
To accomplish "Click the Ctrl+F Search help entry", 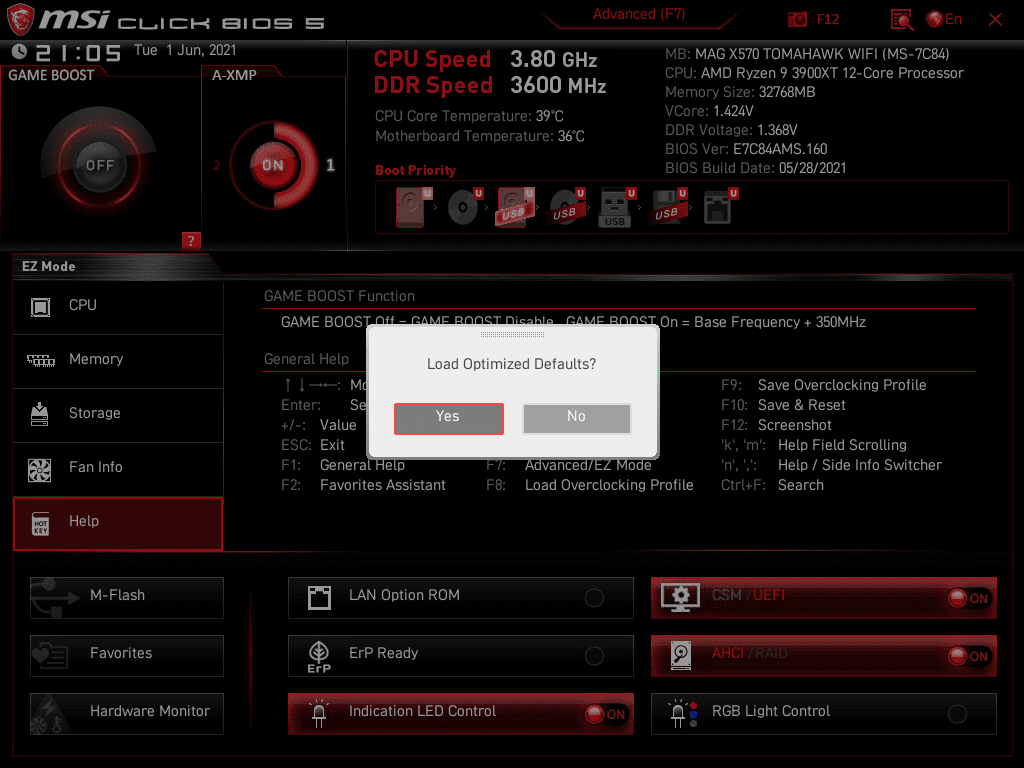I will (772, 485).
